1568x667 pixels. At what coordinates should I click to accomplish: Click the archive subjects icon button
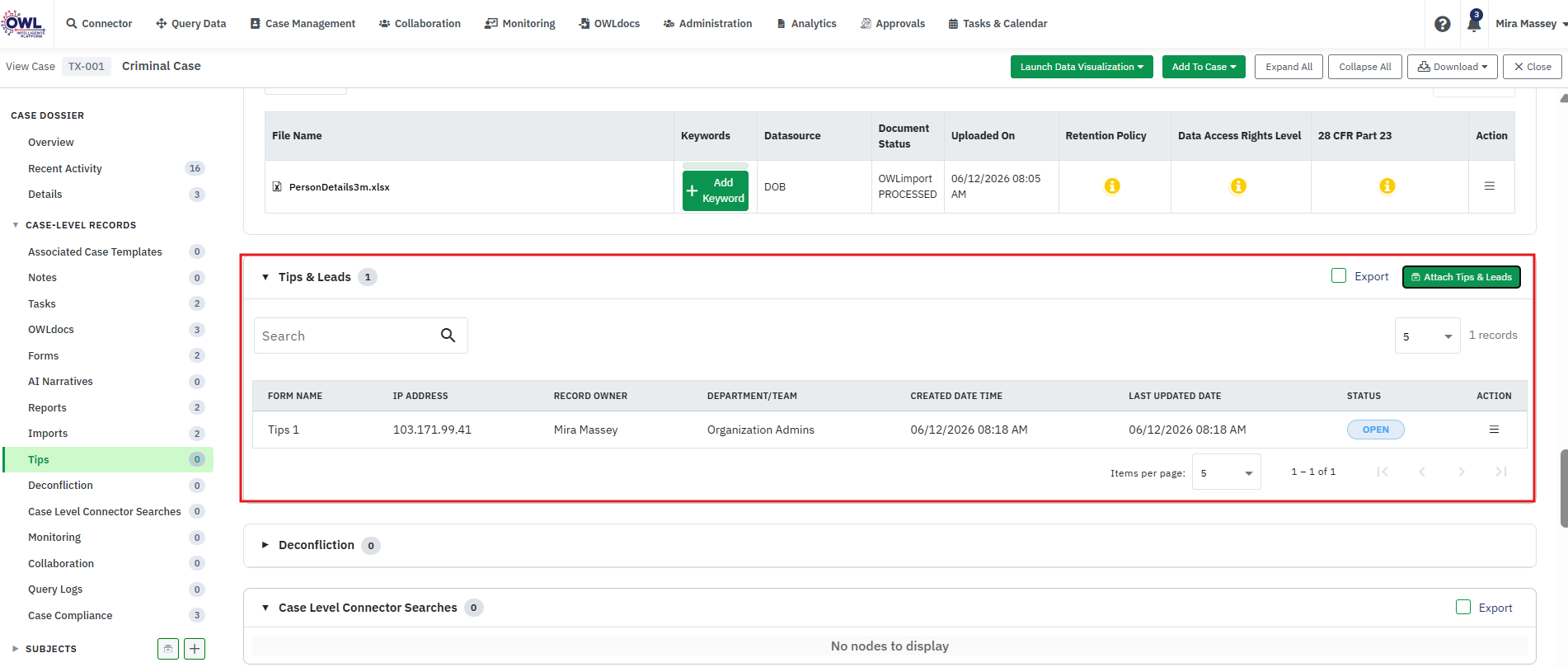pyautogui.click(x=168, y=649)
